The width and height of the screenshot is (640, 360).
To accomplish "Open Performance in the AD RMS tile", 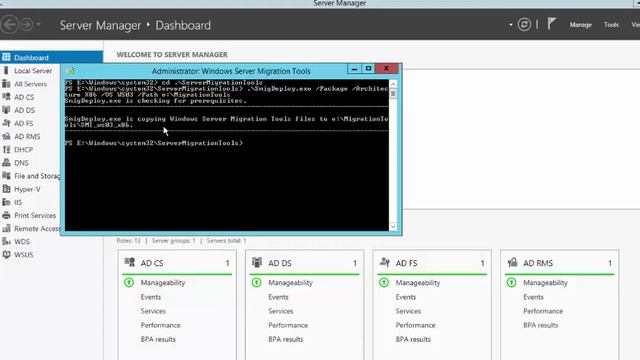I will (x=543, y=311).
